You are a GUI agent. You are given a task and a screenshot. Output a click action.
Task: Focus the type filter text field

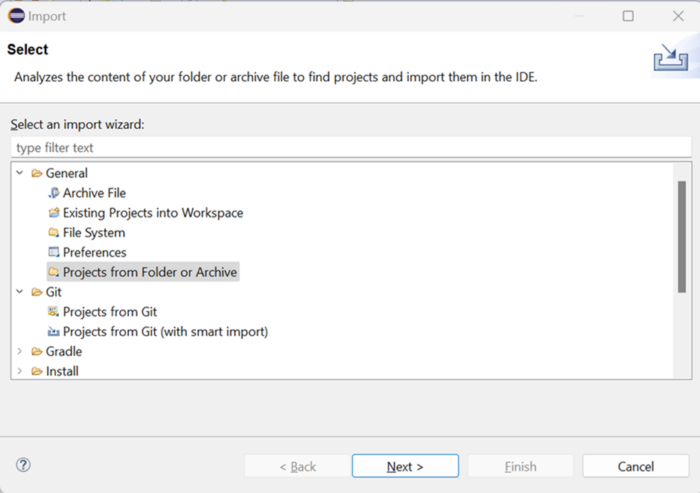[x=350, y=148]
